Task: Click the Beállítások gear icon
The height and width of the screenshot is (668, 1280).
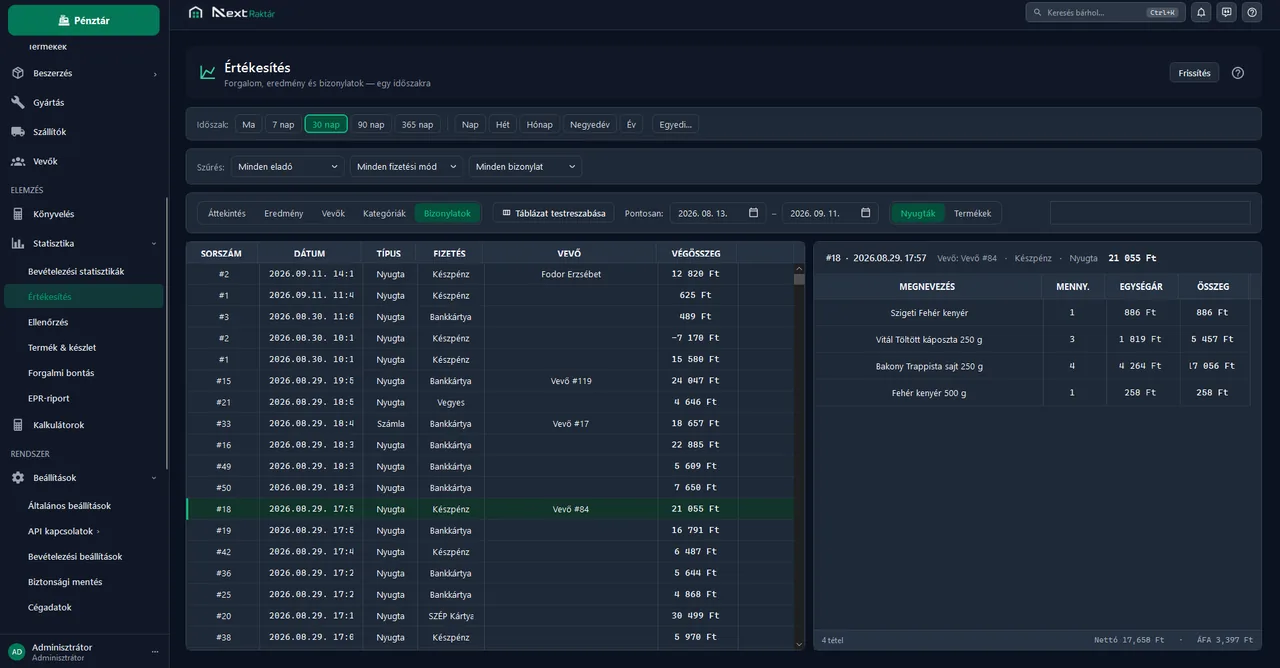Action: pyautogui.click(x=18, y=478)
